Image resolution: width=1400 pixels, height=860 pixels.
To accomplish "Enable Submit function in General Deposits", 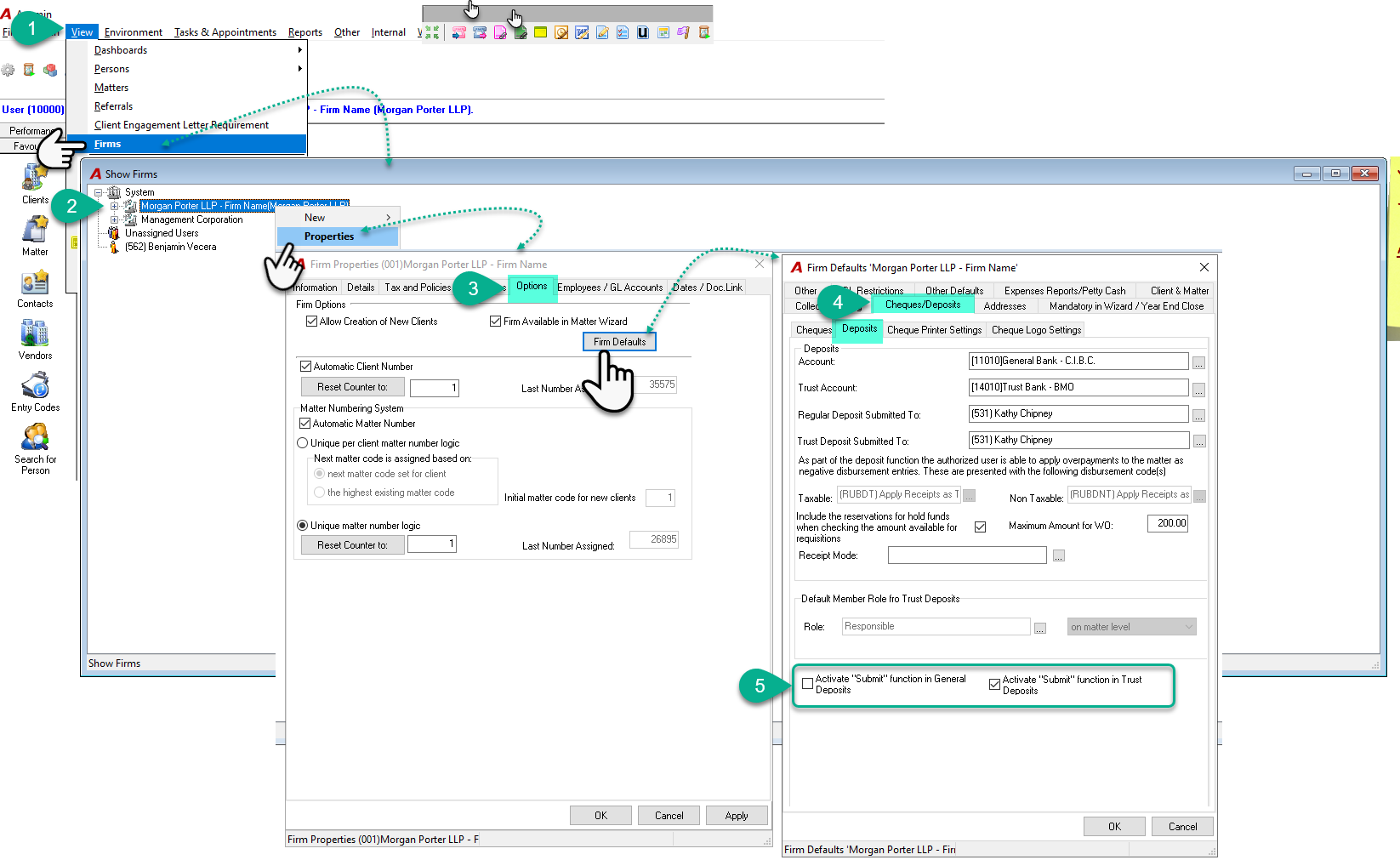I will click(807, 684).
